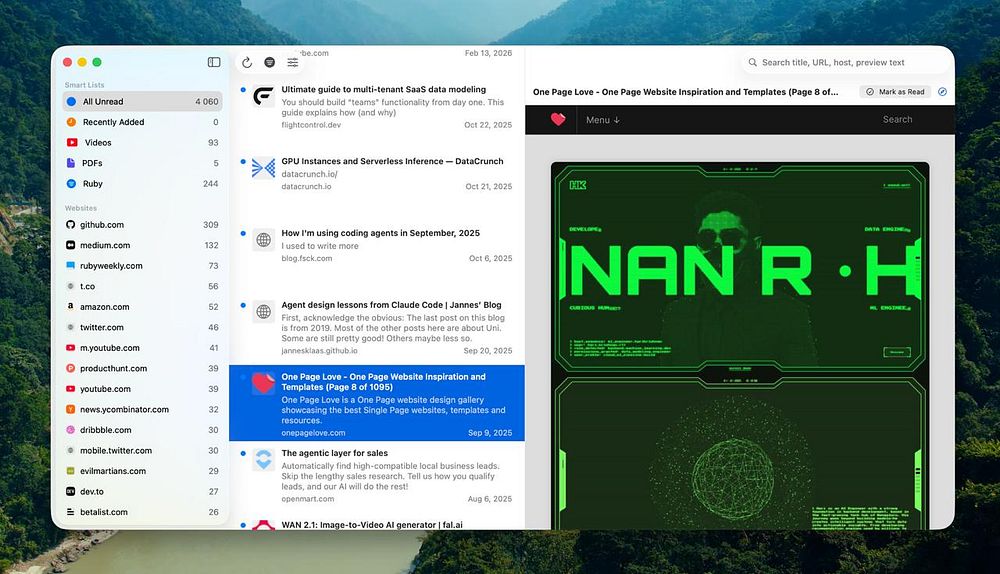Viewport: 1000px width, 574px height.
Task: Click the amazon.com favicon icon
Action: click(70, 306)
